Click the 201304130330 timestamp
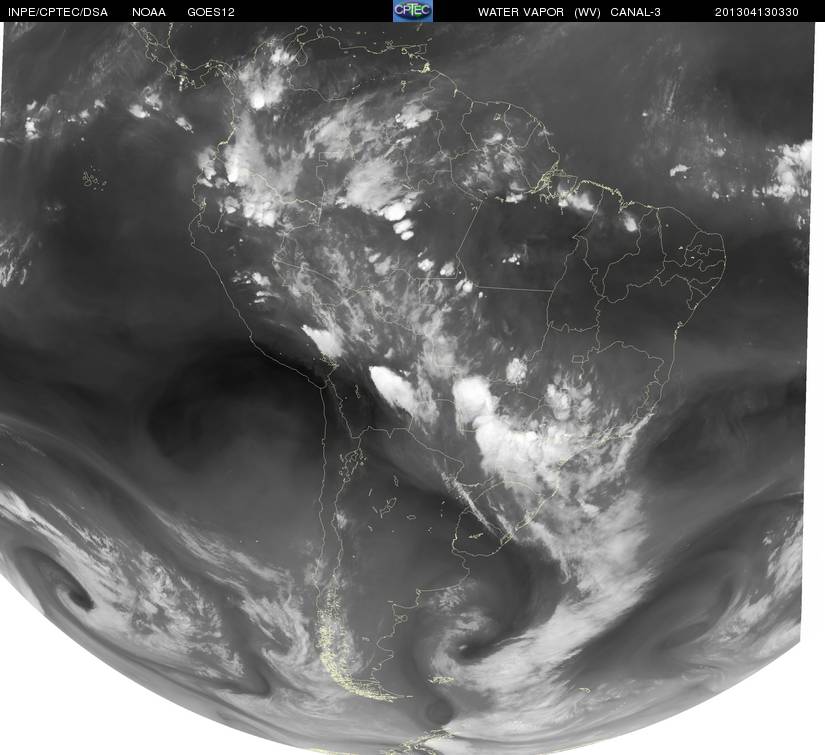 (757, 12)
